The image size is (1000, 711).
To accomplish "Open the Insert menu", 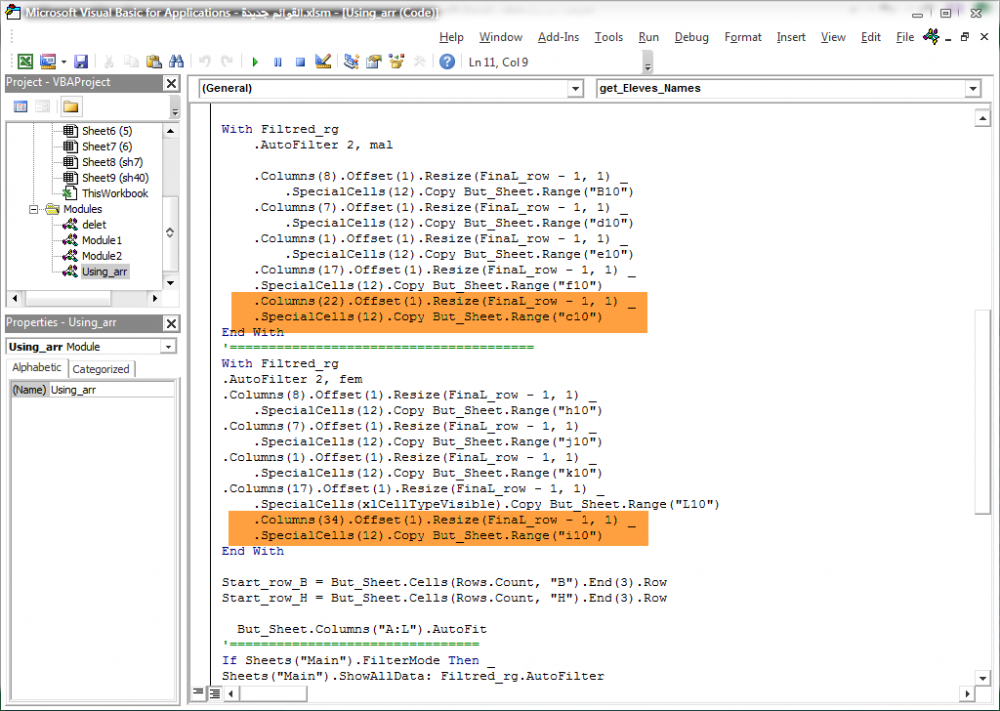I will click(x=791, y=37).
